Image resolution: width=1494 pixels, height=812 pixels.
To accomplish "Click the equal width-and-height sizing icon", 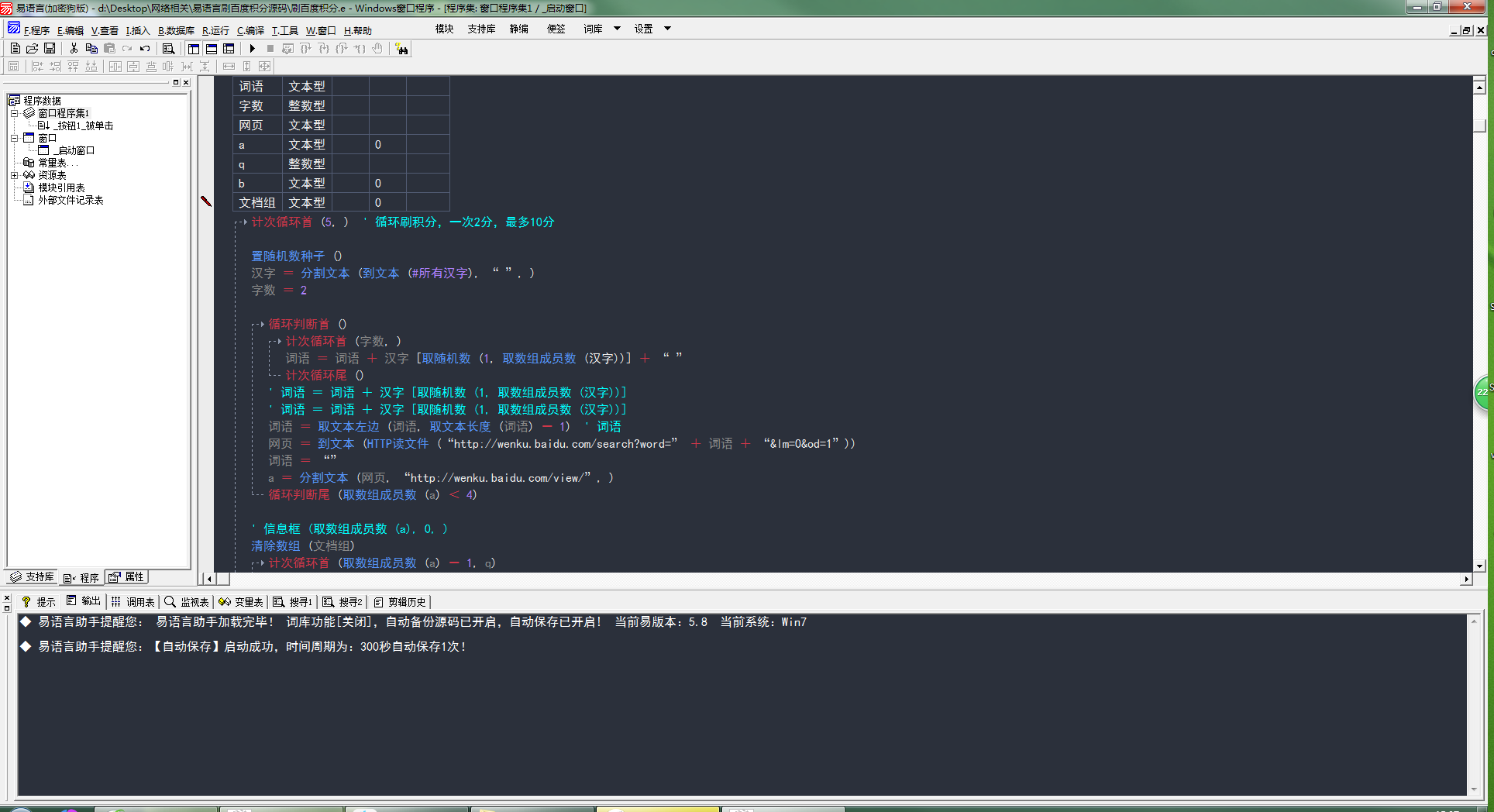I will pyautogui.click(x=265, y=66).
